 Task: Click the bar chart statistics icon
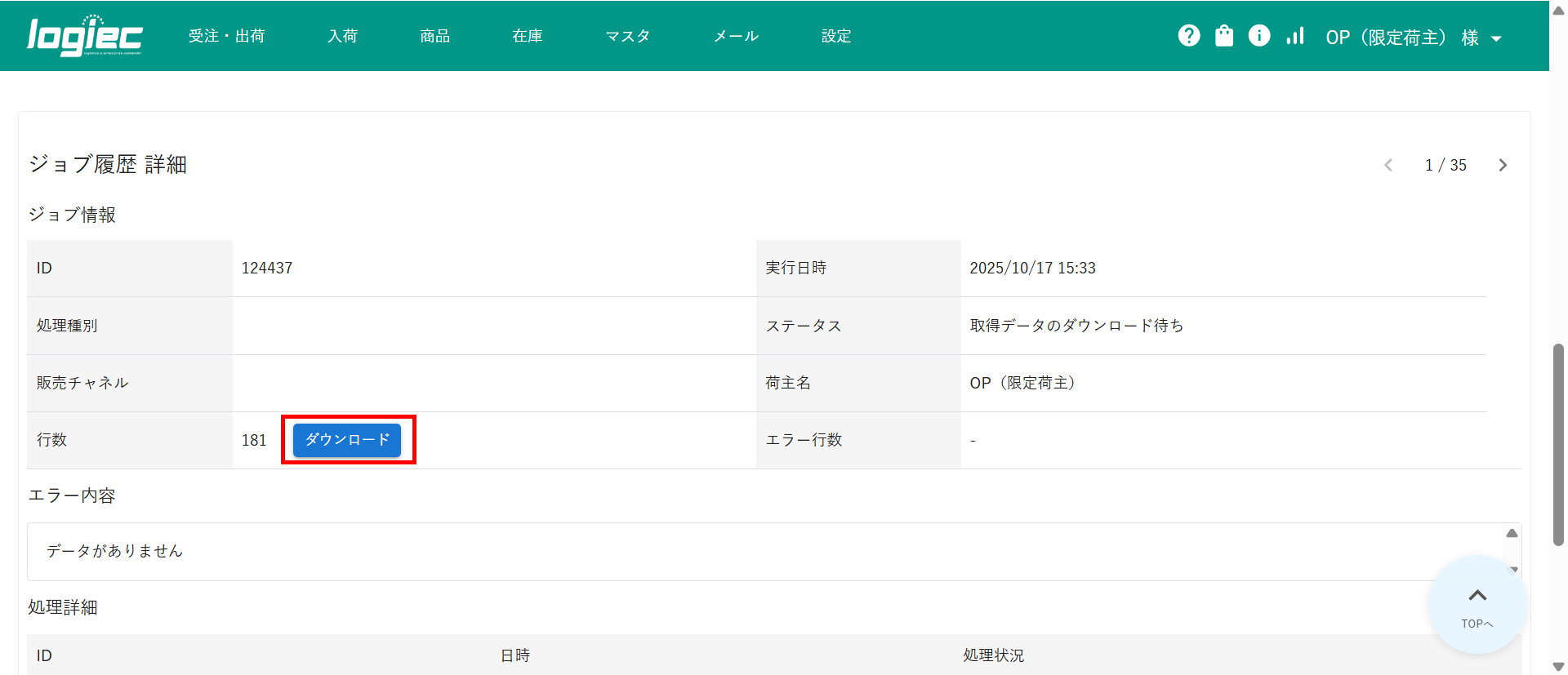coord(1295,36)
